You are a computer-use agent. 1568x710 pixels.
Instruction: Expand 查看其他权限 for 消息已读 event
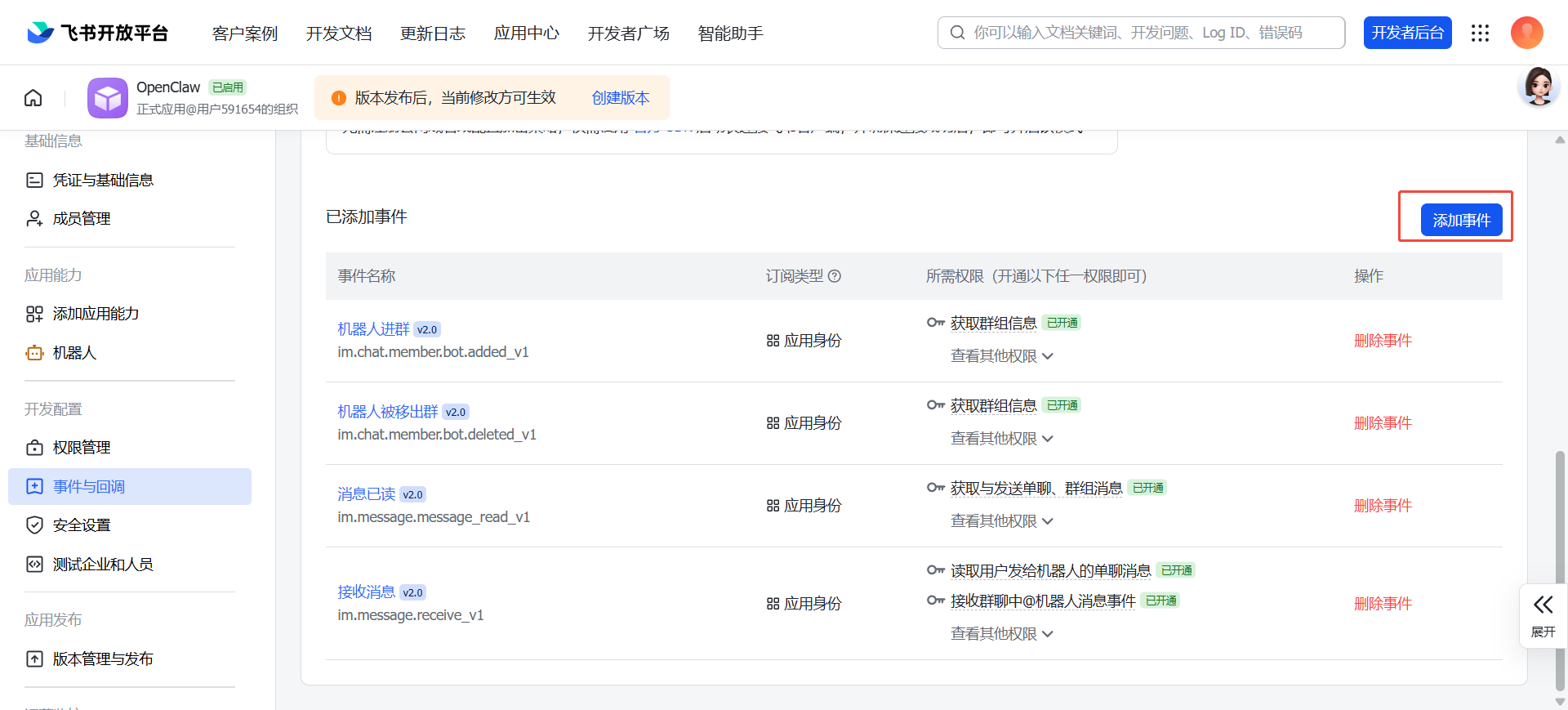(1001, 521)
